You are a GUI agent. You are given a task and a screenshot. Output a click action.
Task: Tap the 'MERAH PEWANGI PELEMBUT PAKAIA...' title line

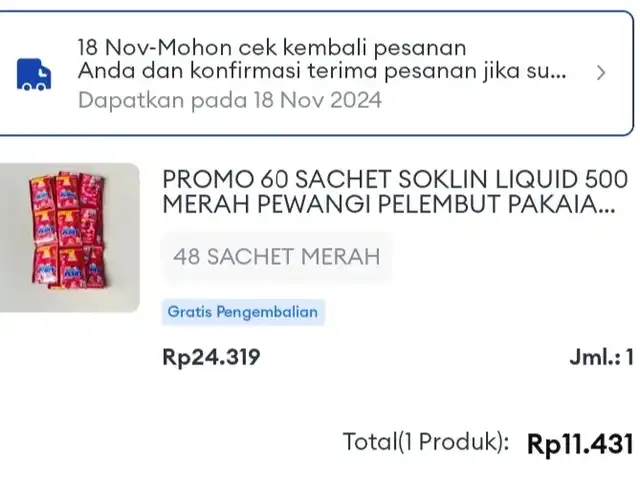click(x=389, y=204)
